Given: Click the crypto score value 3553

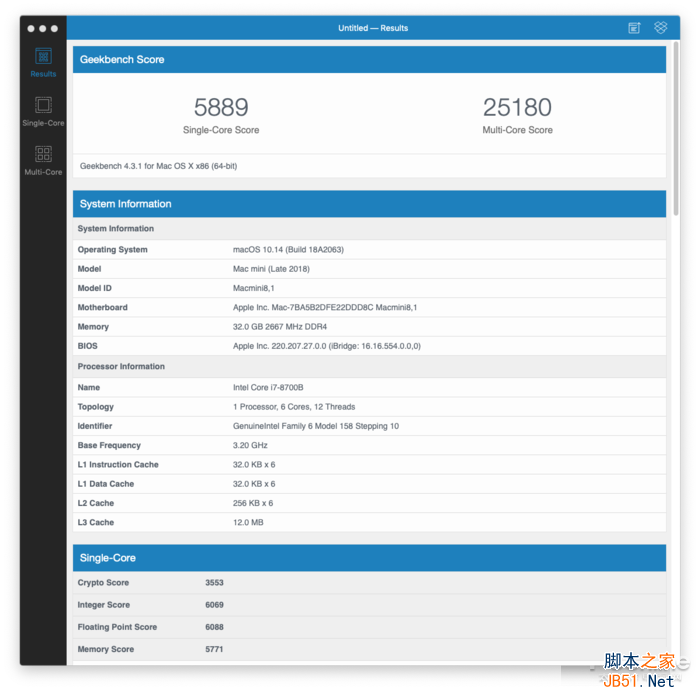Looking at the screenshot, I should tap(214, 582).
